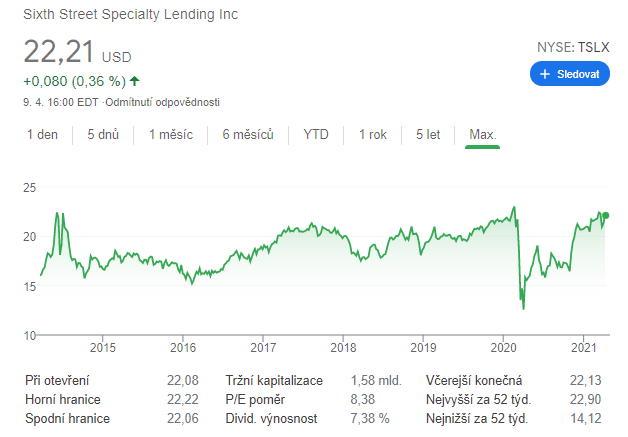Switch chart to 6 měsíců range
The width and height of the screenshot is (628, 437).
tap(248, 135)
